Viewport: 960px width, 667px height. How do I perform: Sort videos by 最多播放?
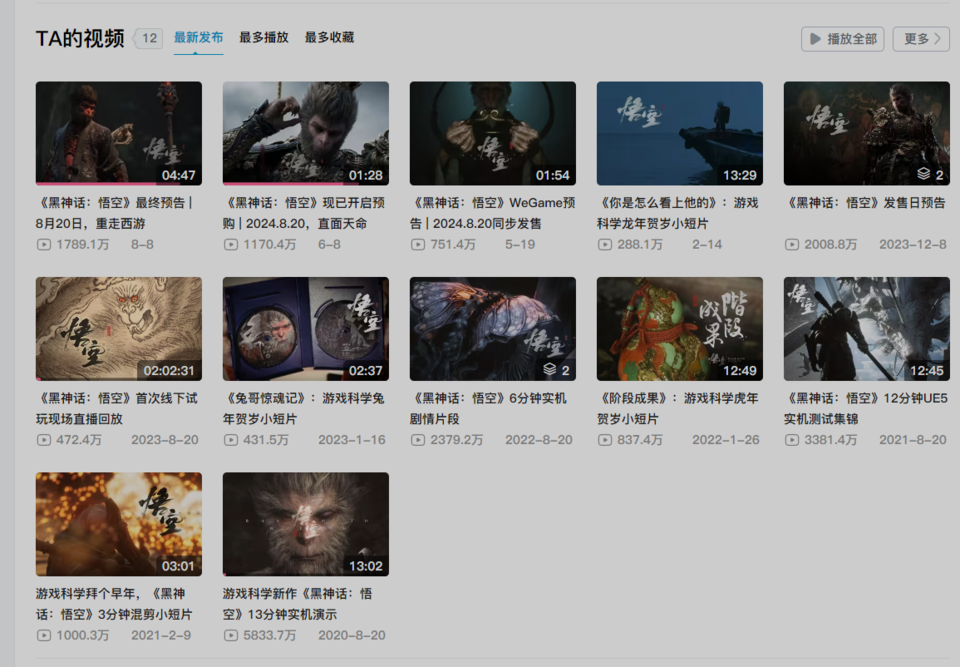(x=264, y=37)
